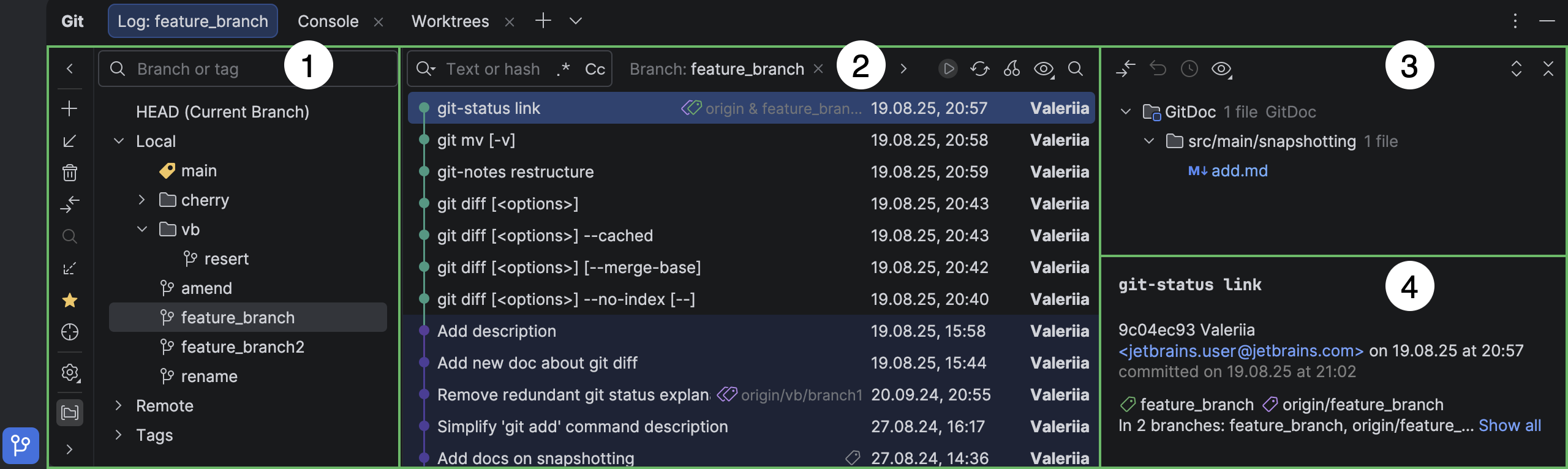Click the history clock icon

pos(1189,69)
